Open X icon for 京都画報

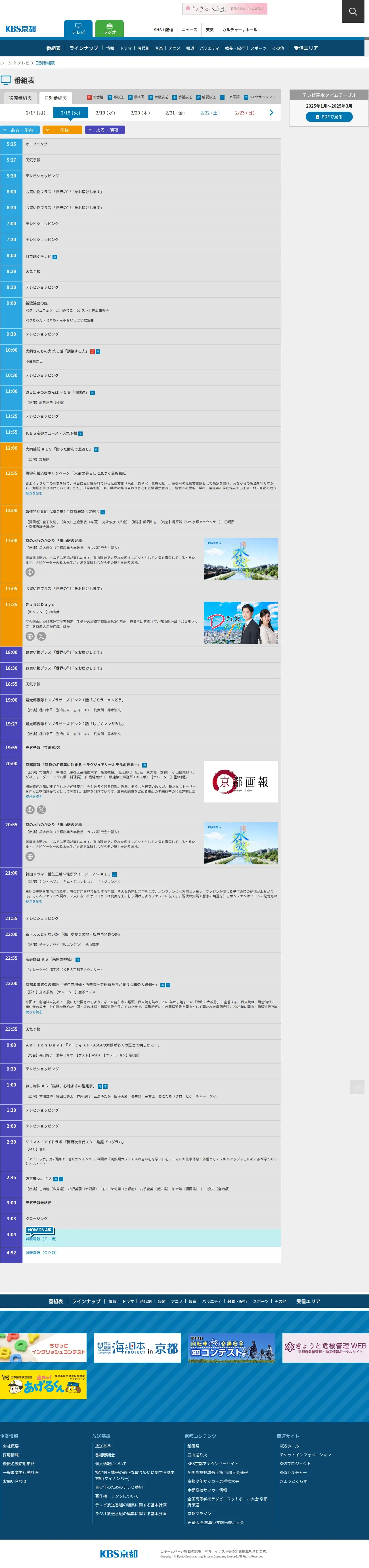coord(41,810)
